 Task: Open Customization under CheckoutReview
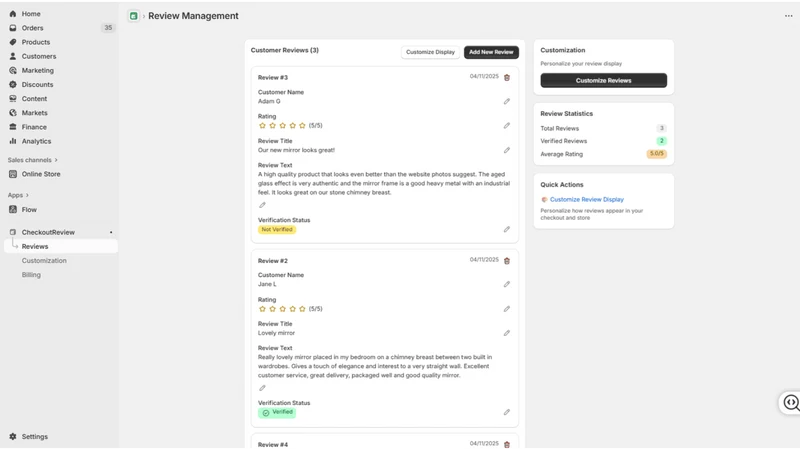pyautogui.click(x=44, y=261)
